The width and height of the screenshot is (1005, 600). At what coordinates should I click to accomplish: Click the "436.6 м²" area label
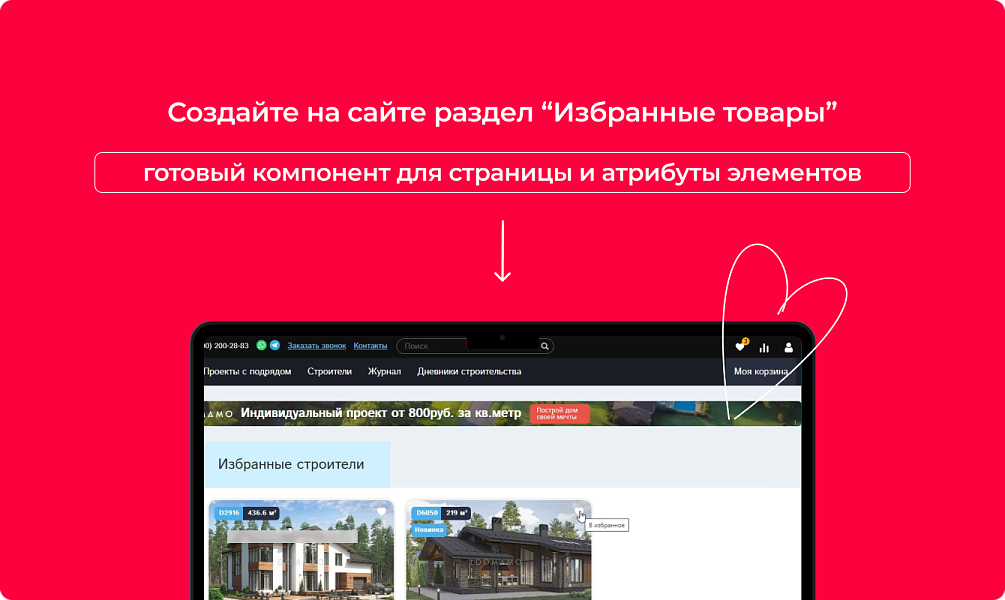[x=262, y=513]
